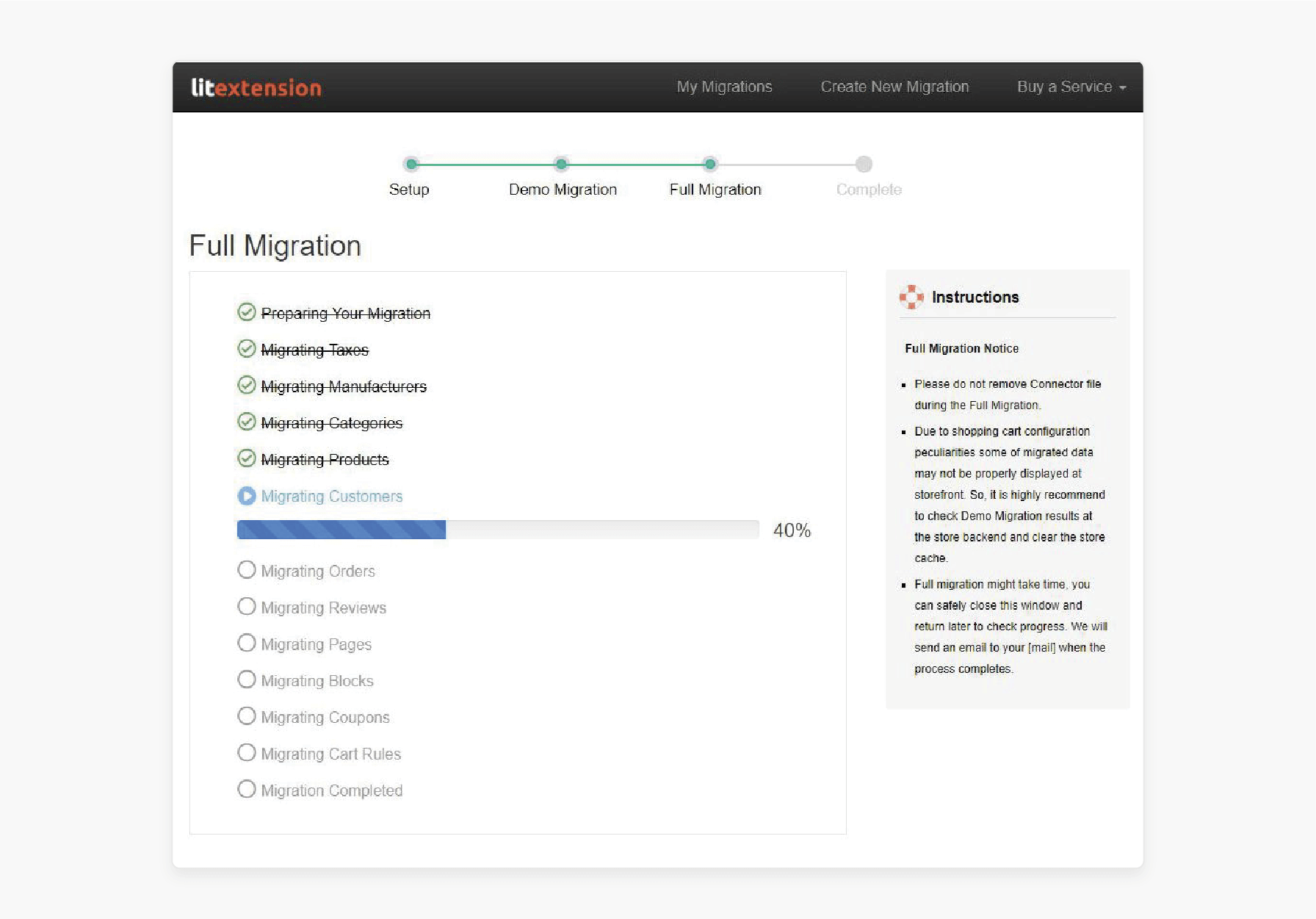
Task: Select the Demo Migration step label
Action: (563, 190)
